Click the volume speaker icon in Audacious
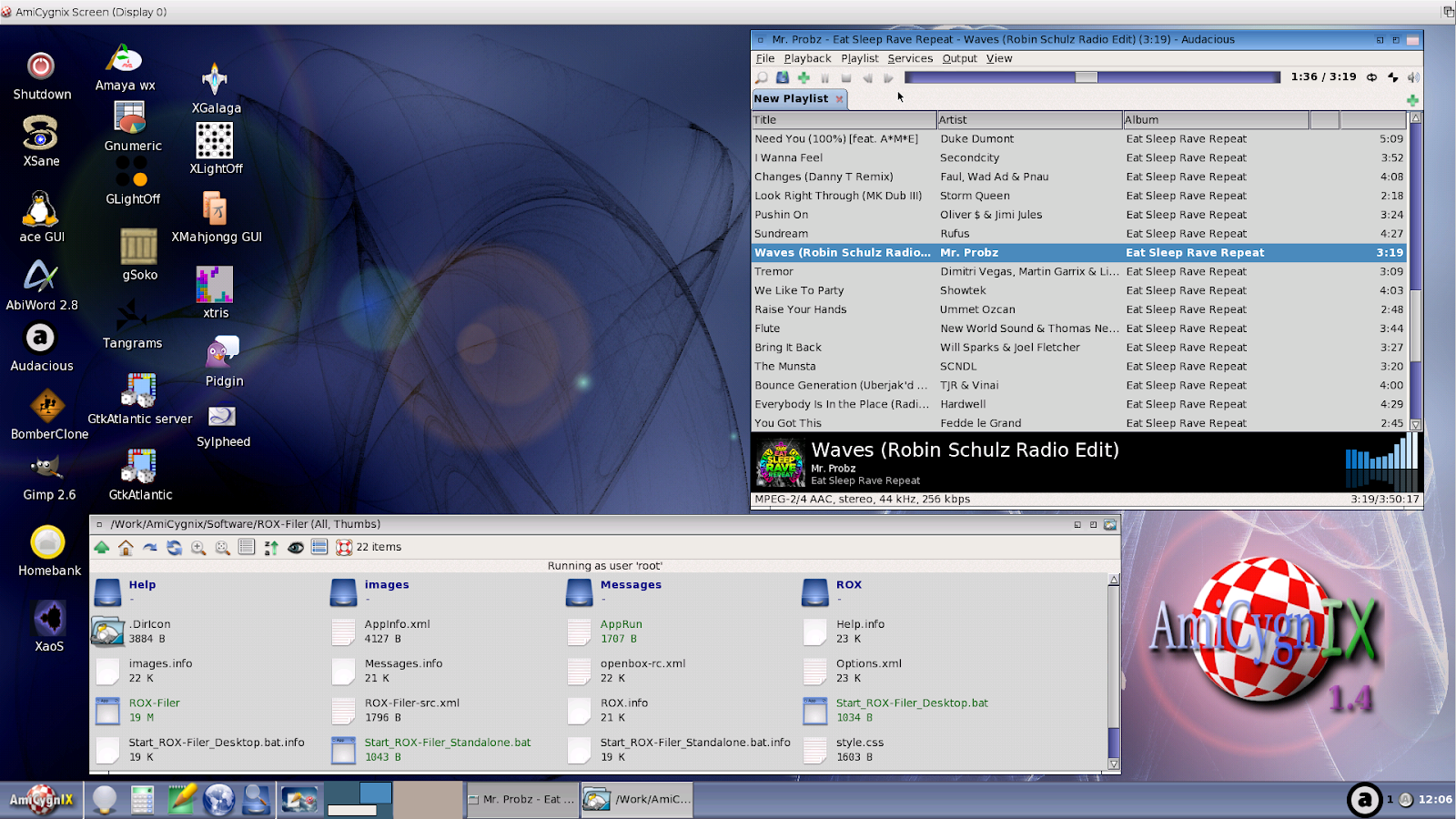This screenshot has height=819, width=1456. 1413,77
